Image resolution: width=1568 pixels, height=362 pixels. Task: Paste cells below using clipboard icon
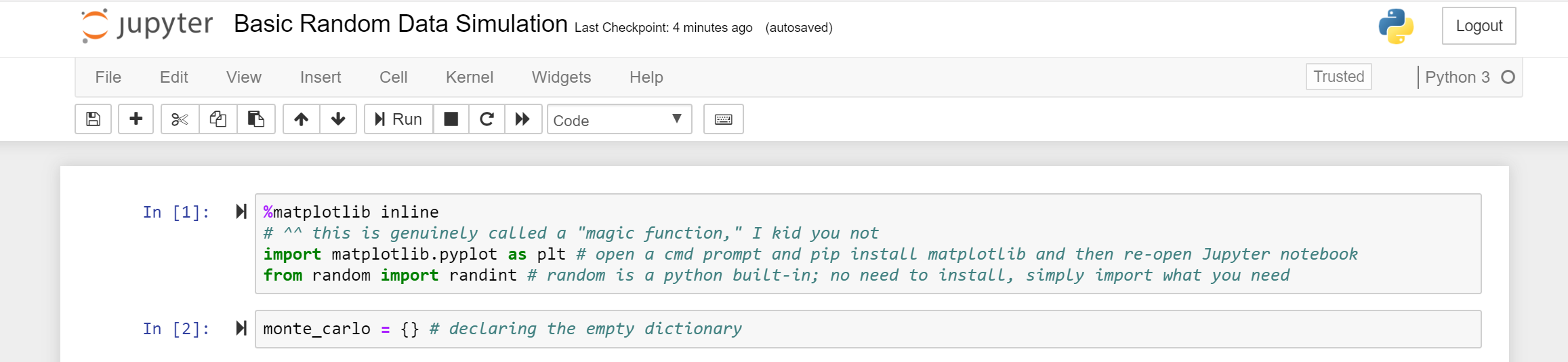coord(255,119)
